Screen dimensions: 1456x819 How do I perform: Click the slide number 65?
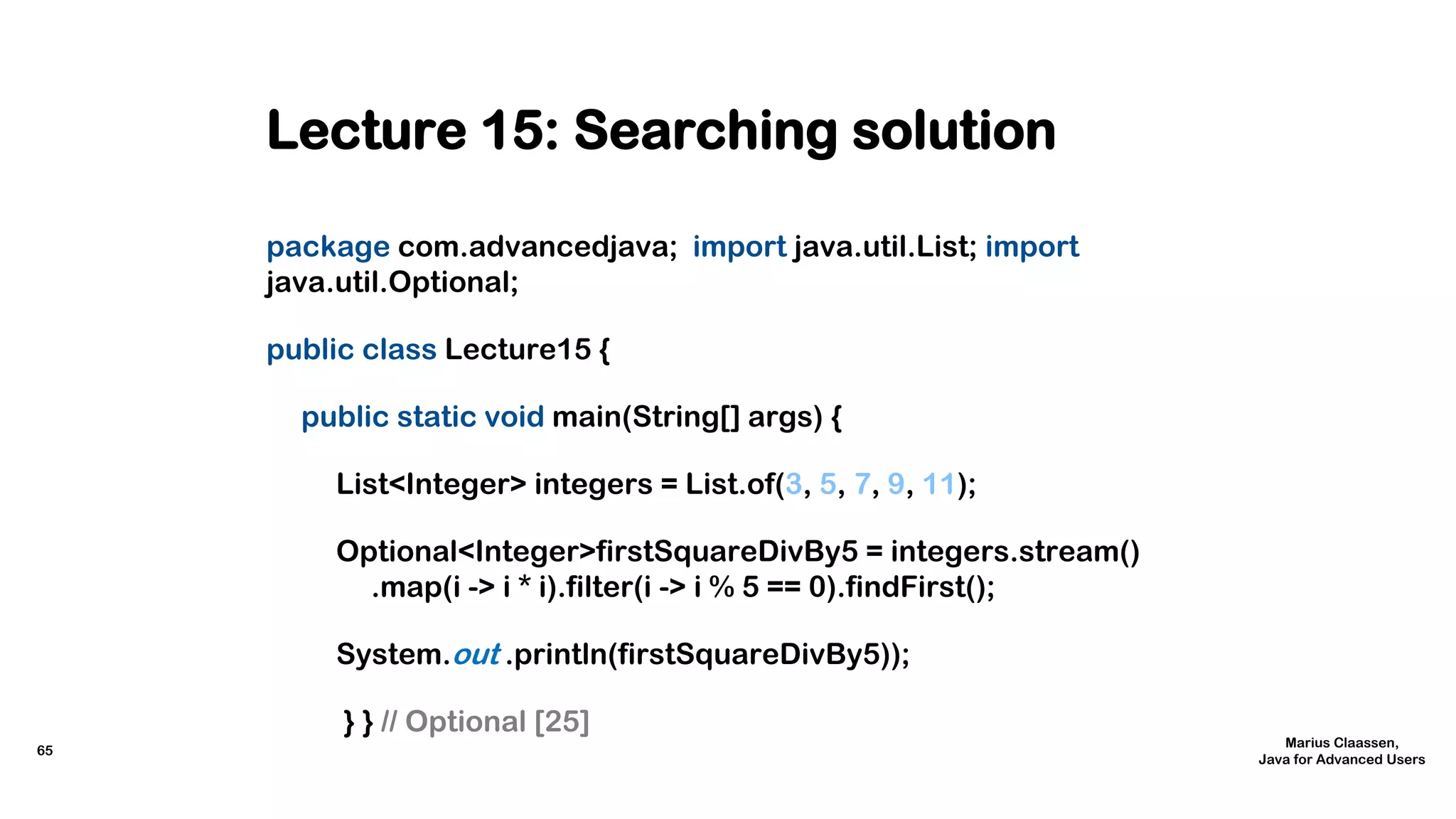45,751
